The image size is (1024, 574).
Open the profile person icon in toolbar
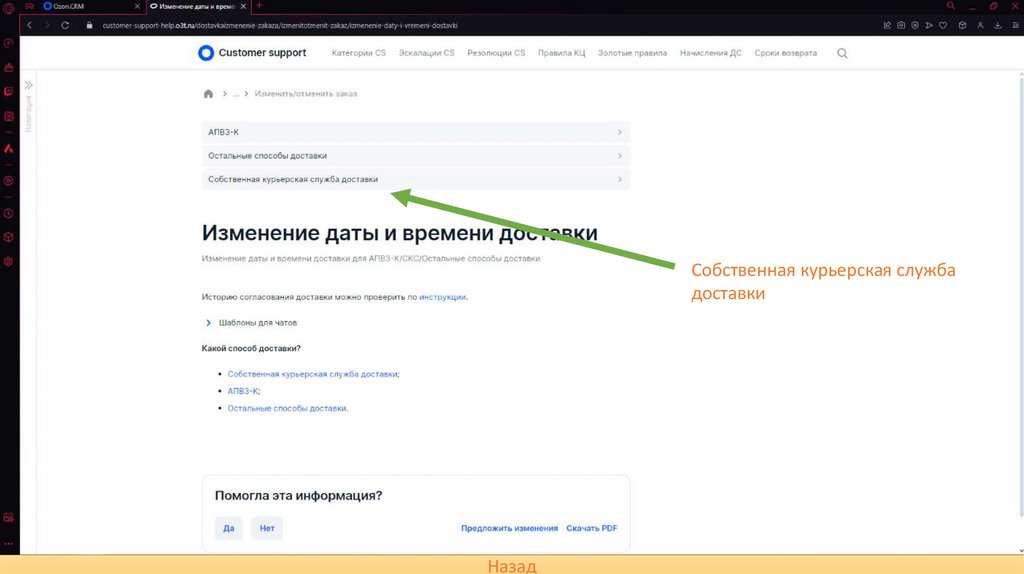click(x=980, y=25)
